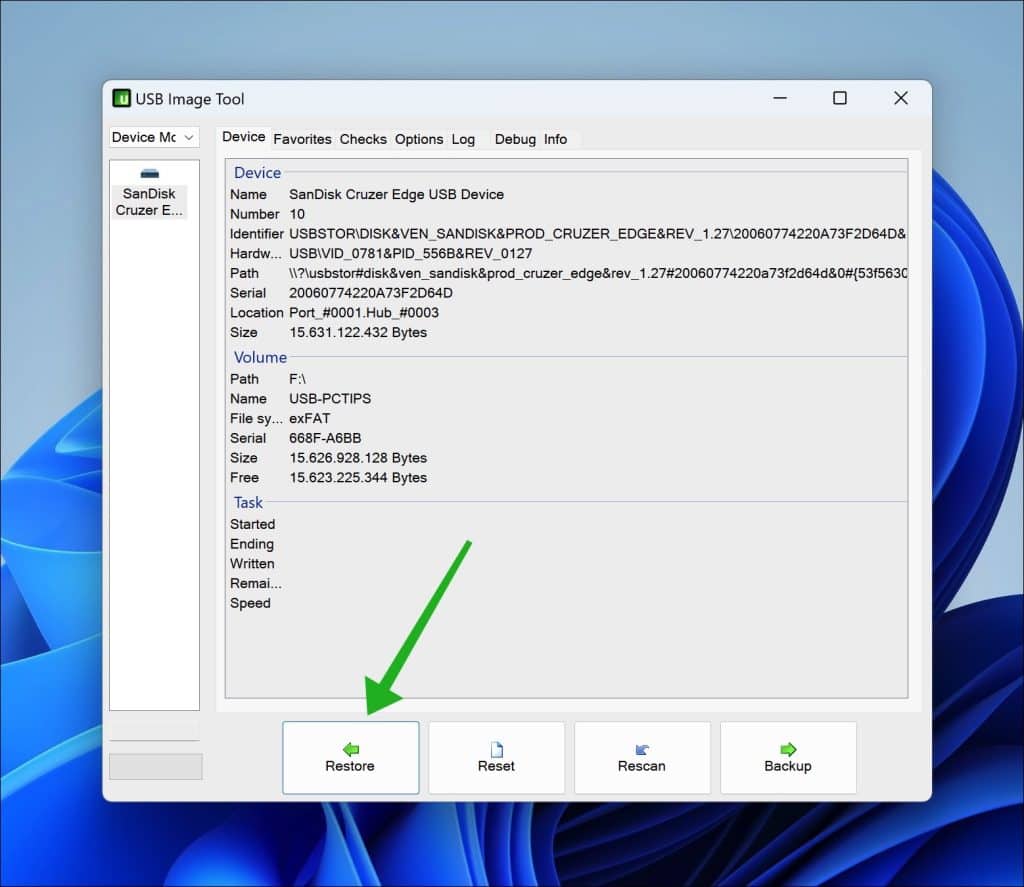1024x887 pixels.
Task: Open the Device Mode dropdown
Action: (x=153, y=137)
